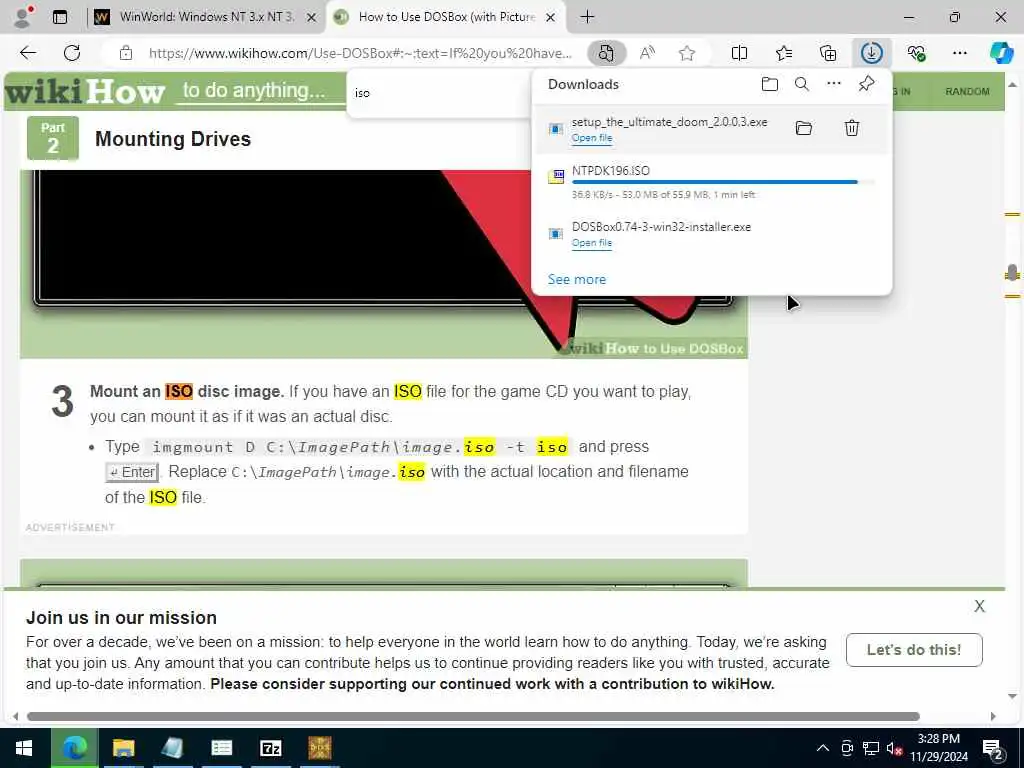Click the vertical scrollbar up arrow
This screenshot has width=1024, height=768.
(x=1012, y=85)
